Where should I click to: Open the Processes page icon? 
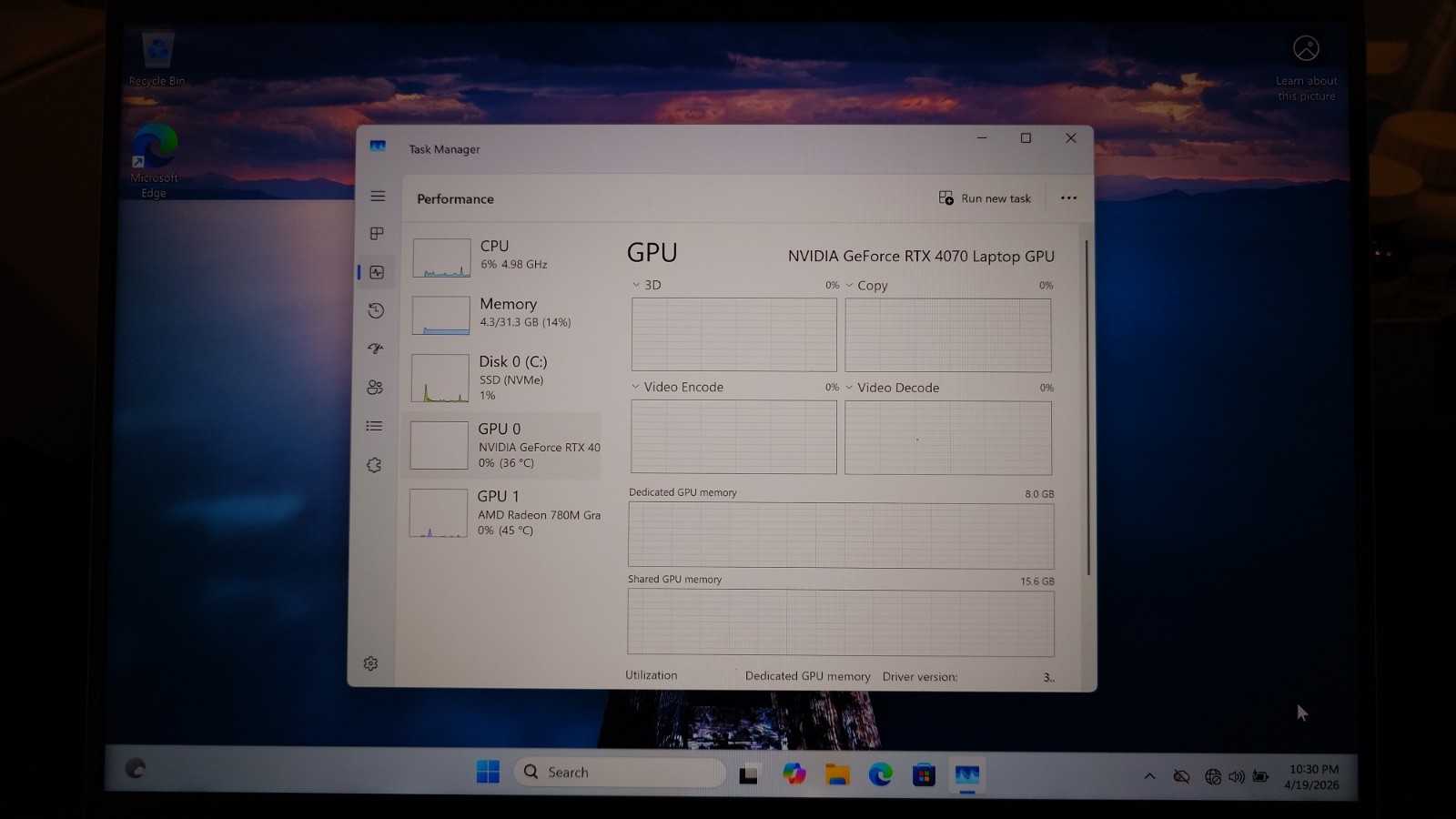pos(377,234)
